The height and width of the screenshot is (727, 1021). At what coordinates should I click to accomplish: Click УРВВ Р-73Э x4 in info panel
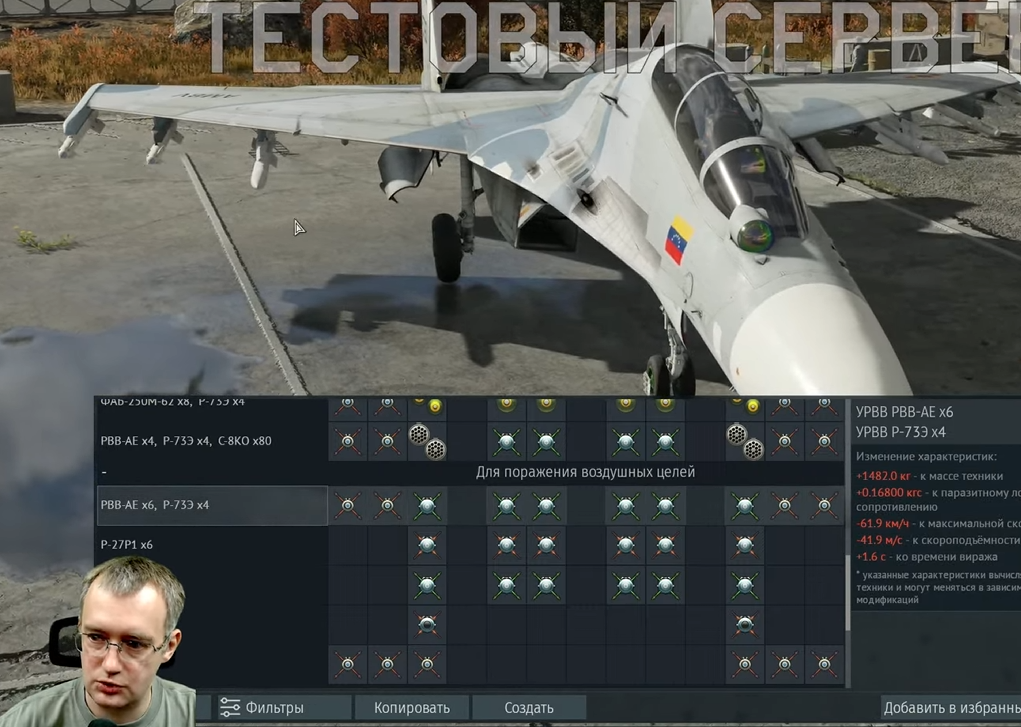(901, 432)
